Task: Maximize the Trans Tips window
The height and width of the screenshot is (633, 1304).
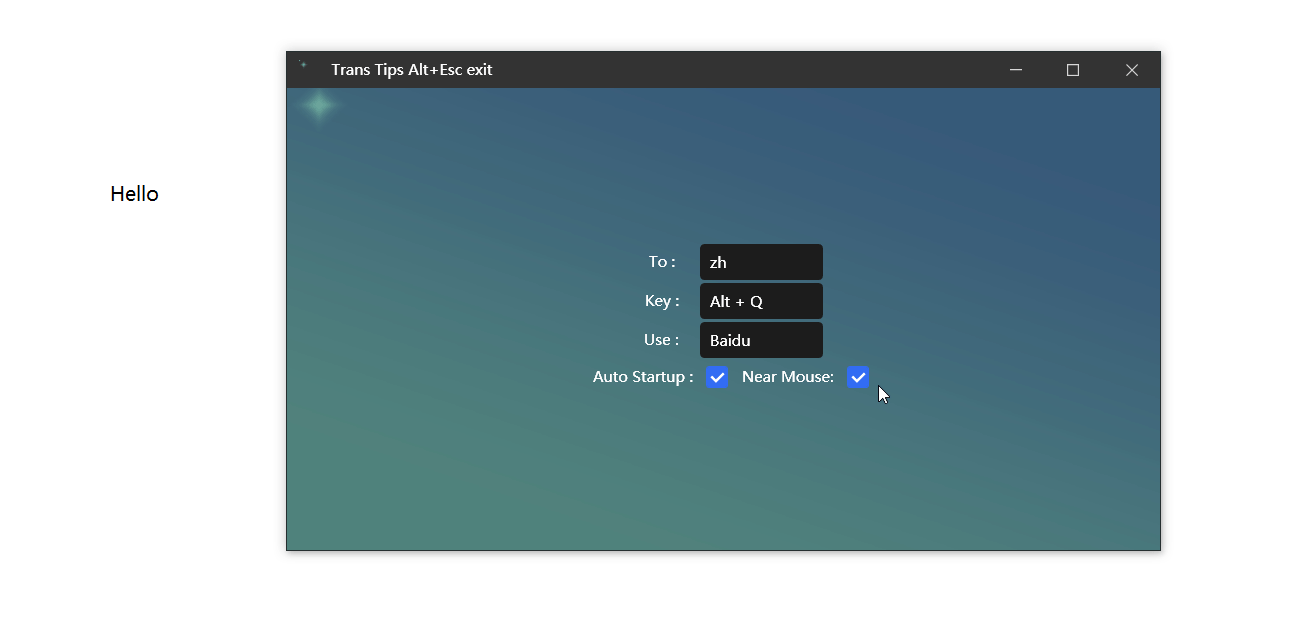Action: pos(1073,70)
